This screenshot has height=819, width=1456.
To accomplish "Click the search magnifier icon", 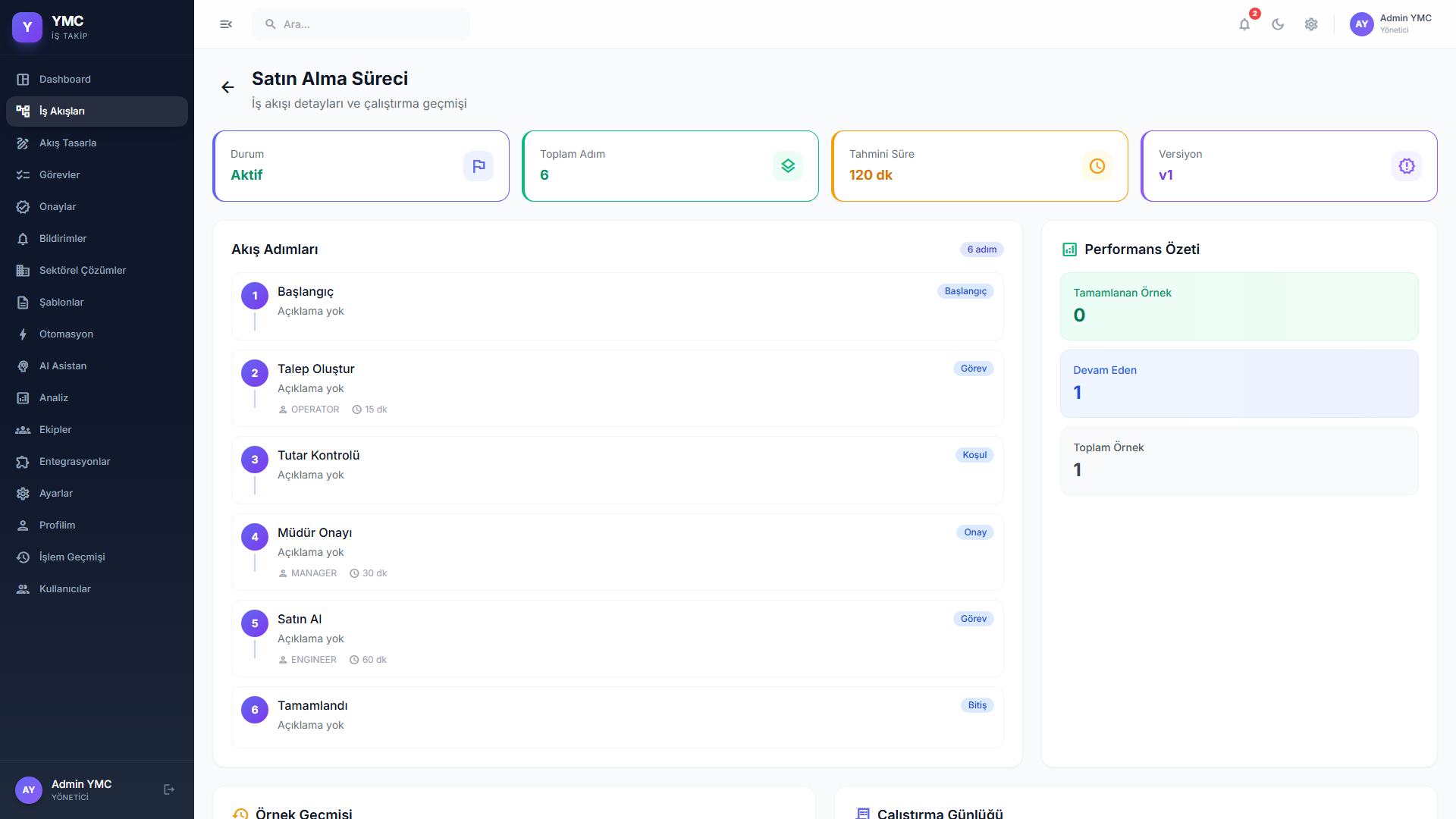I will pyautogui.click(x=270, y=24).
